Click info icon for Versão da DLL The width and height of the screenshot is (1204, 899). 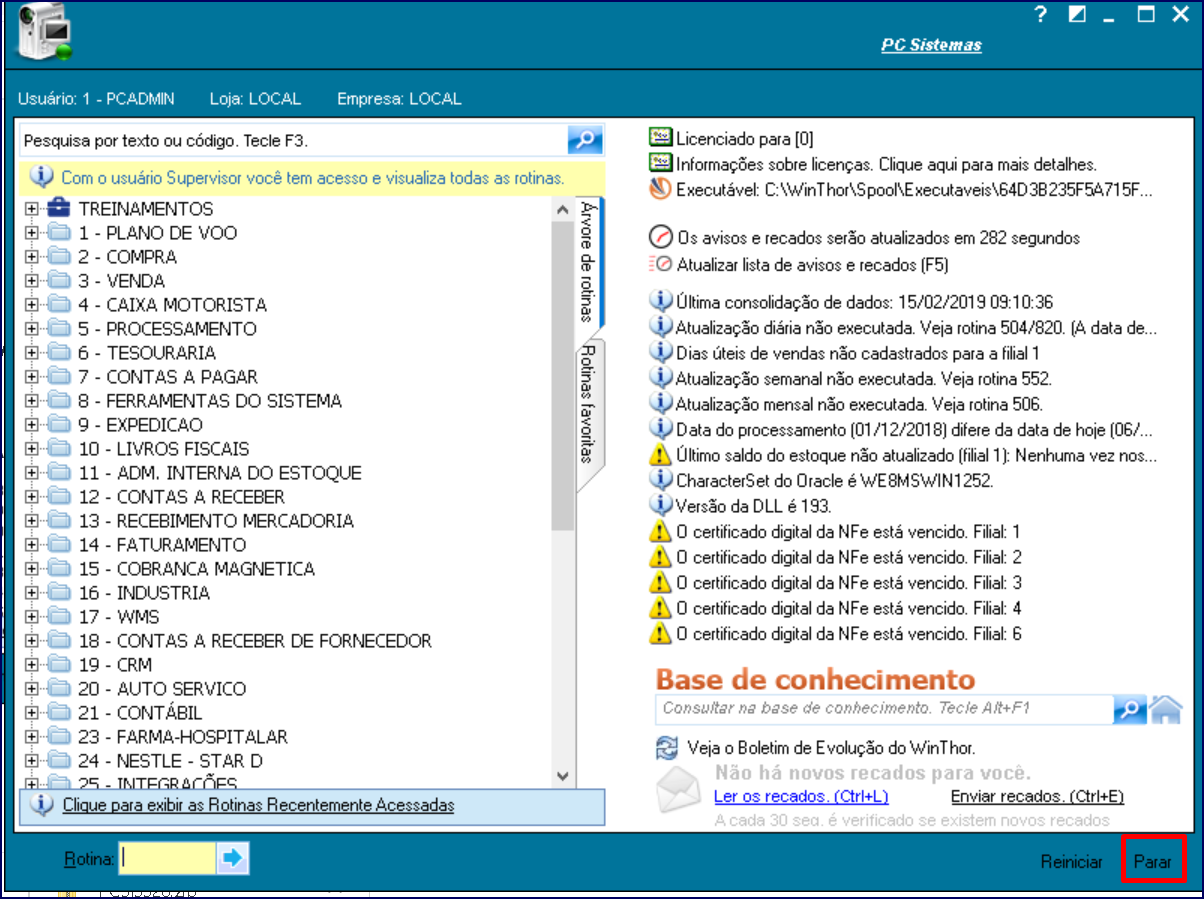pyautogui.click(x=660, y=505)
